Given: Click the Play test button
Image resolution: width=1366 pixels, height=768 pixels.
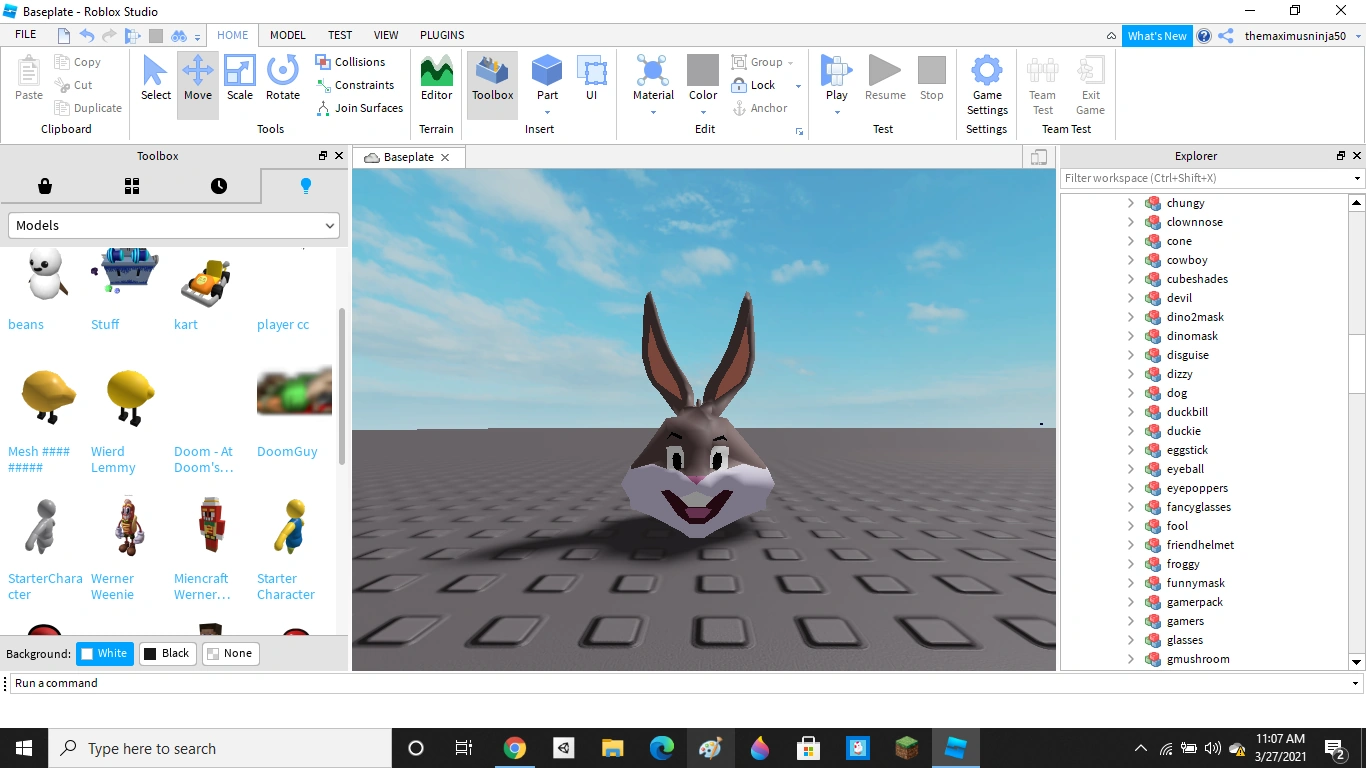Looking at the screenshot, I should point(836,78).
